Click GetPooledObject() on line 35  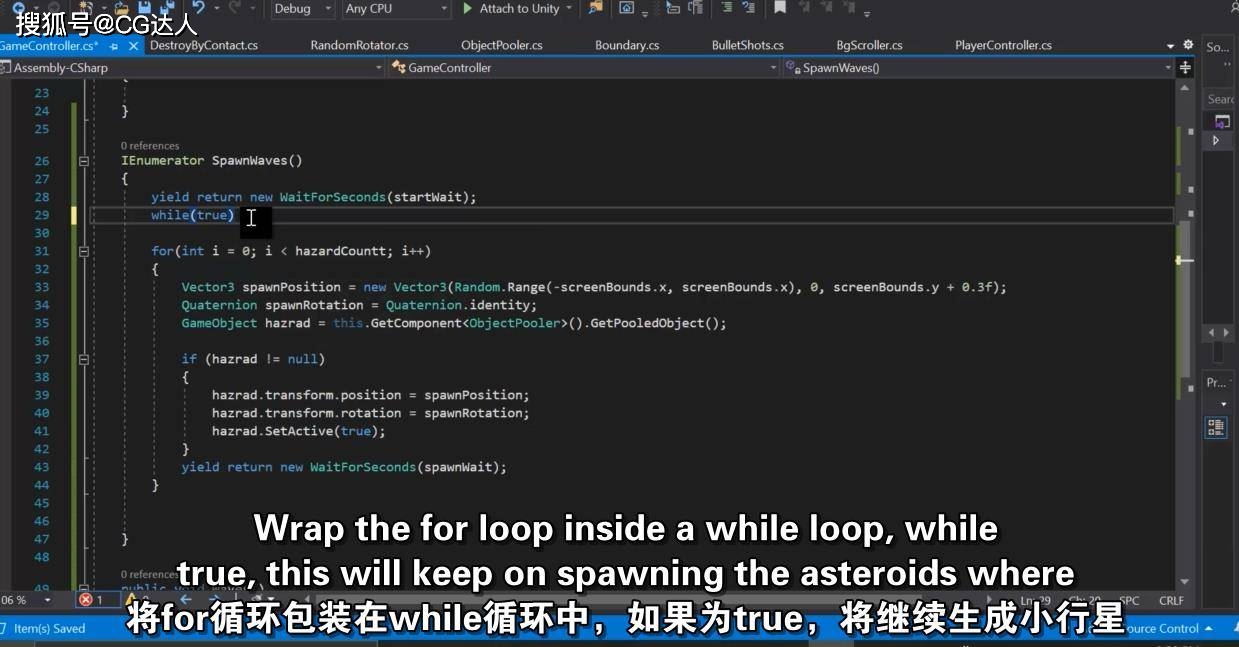[x=656, y=323]
